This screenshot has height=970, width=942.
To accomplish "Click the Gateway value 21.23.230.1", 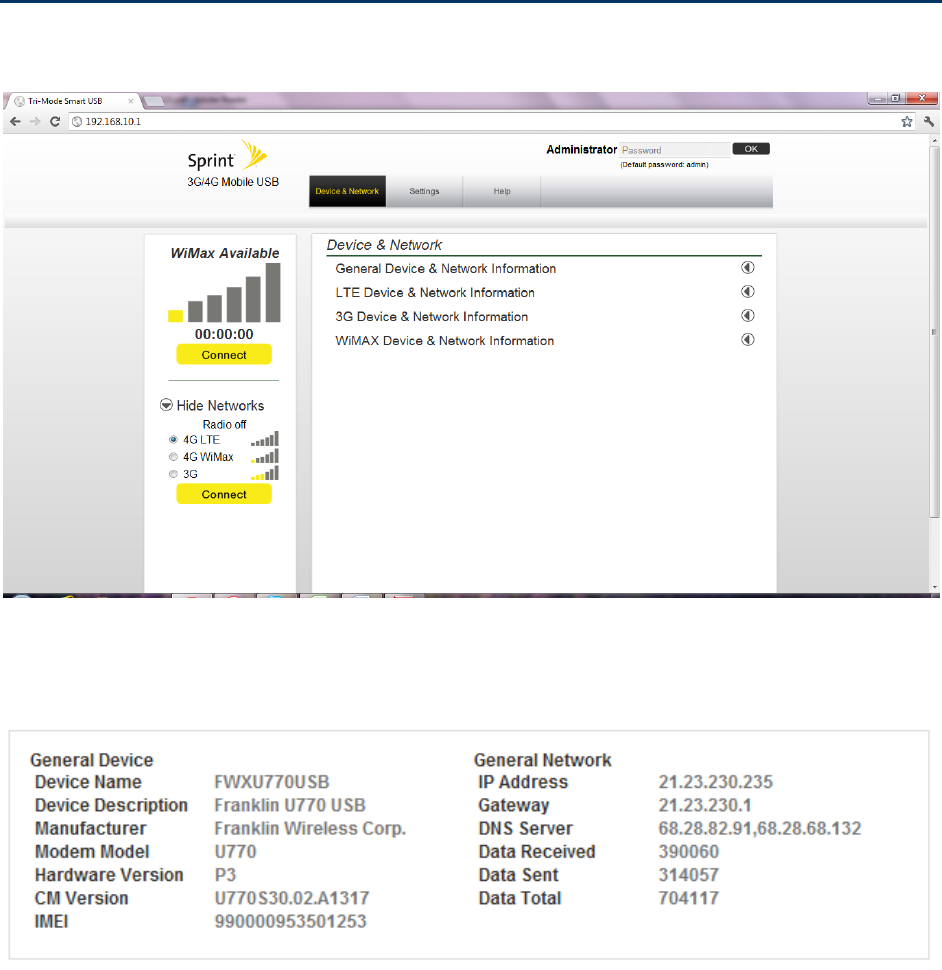I will (x=704, y=805).
